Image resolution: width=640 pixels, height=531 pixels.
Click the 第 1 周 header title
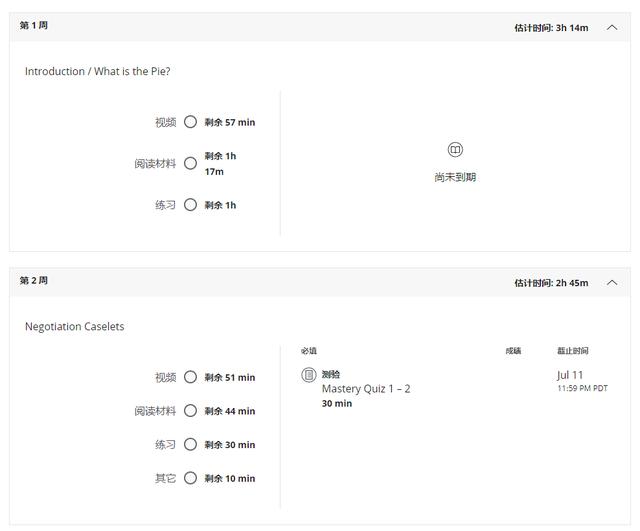34,26
